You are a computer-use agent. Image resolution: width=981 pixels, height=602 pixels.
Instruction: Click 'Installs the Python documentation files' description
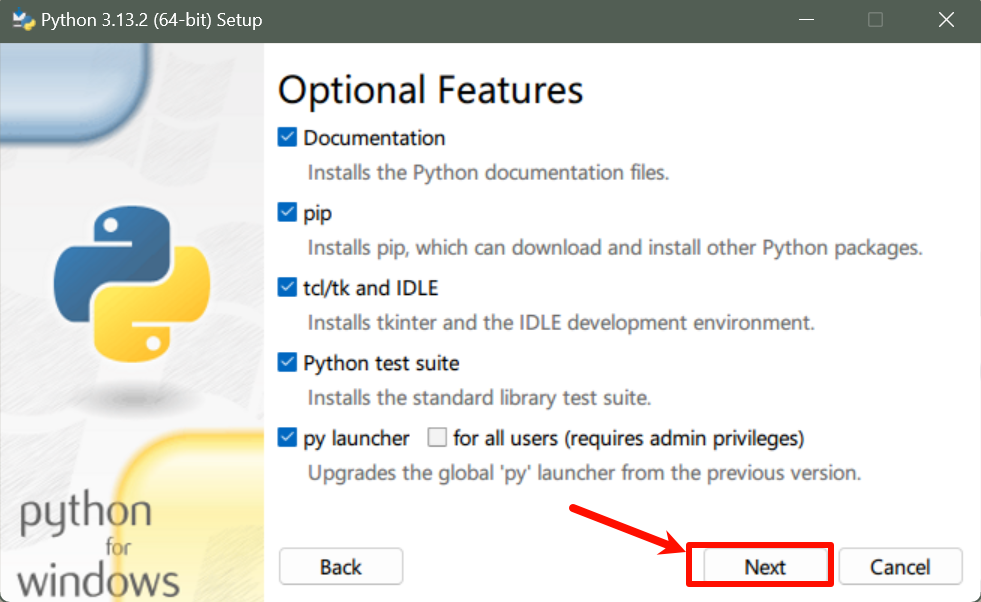[488, 172]
